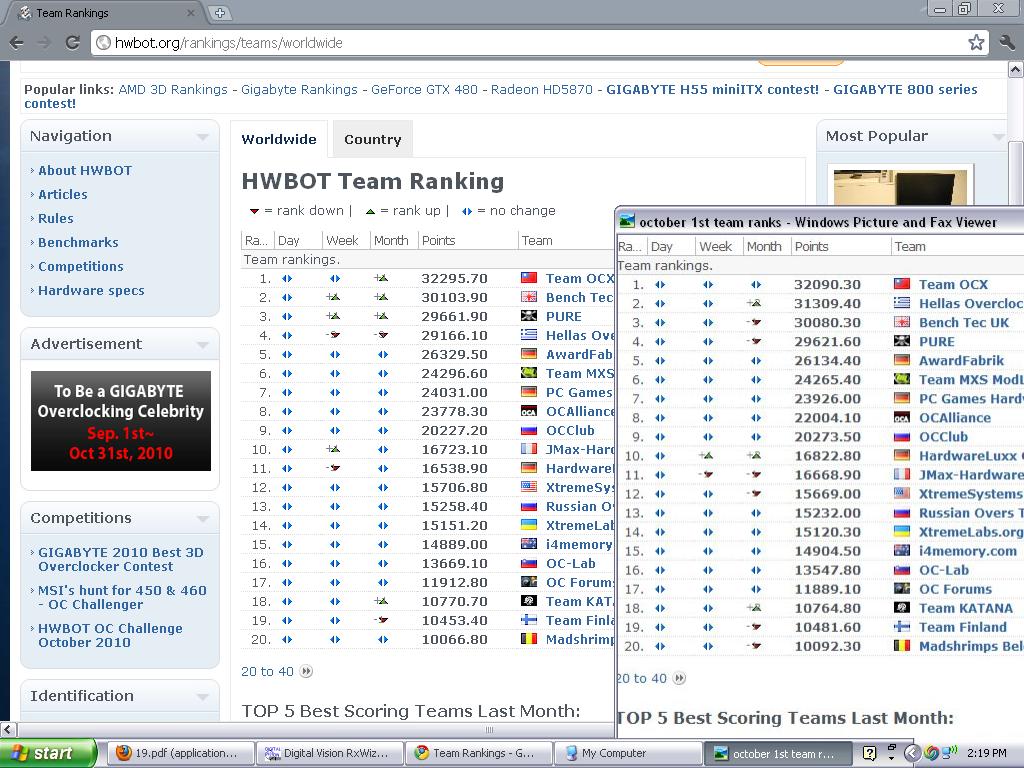The height and width of the screenshot is (768, 1024).
Task: Open the About HWBOT navigation link
Action: 85,170
